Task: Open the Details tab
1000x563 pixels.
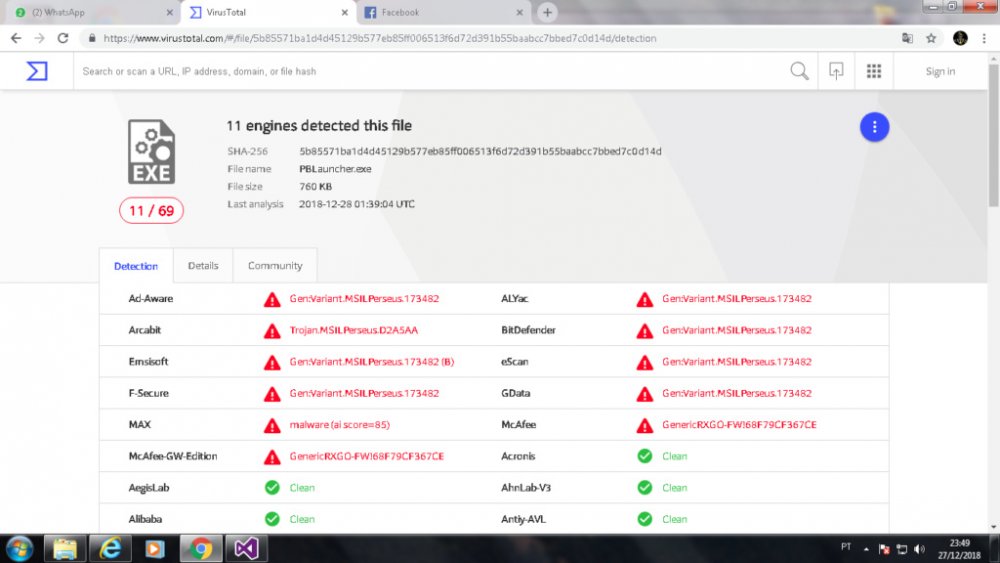Action: [203, 265]
